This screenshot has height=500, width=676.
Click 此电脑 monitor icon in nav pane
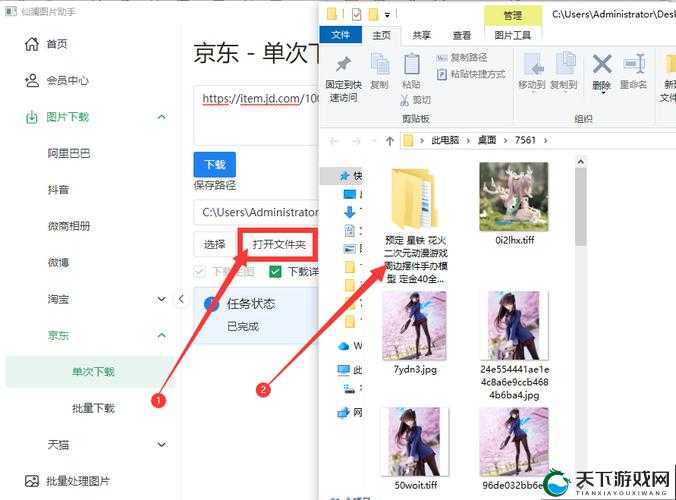point(344,370)
